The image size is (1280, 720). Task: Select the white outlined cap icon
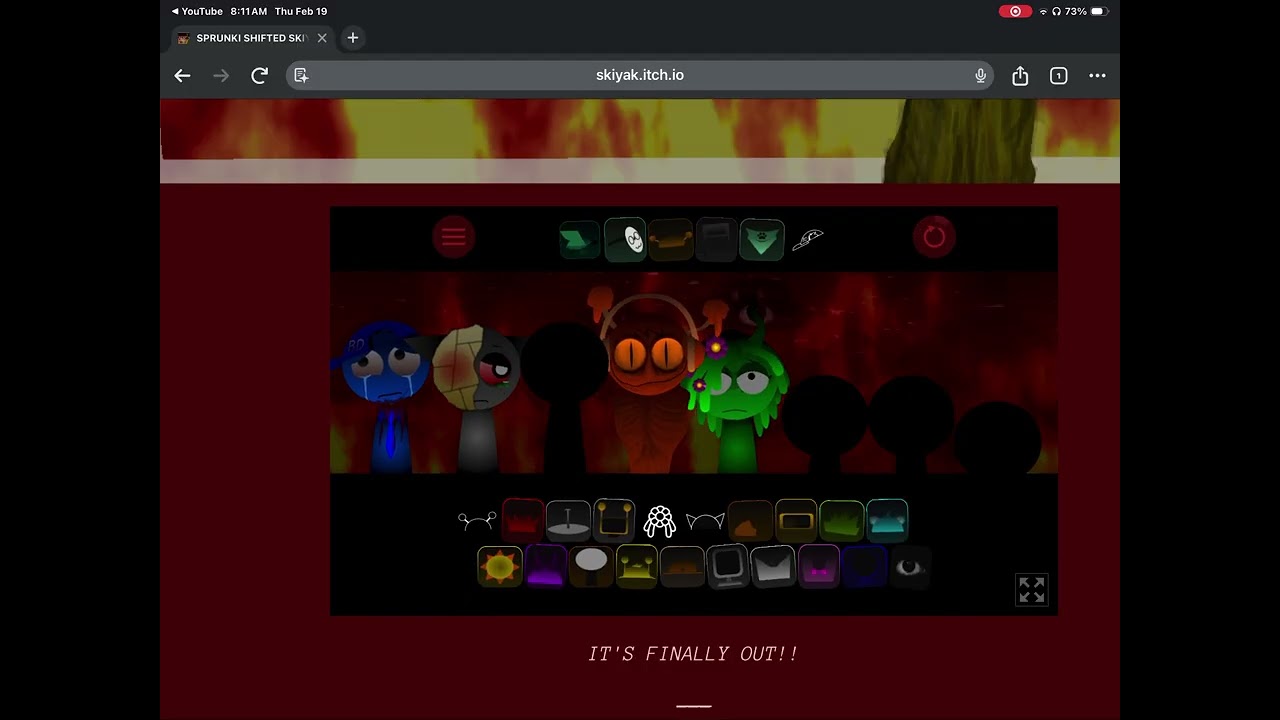point(808,239)
